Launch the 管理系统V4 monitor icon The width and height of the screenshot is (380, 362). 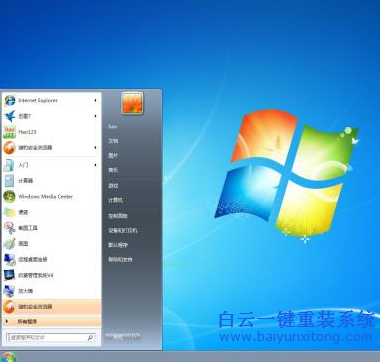[9, 275]
